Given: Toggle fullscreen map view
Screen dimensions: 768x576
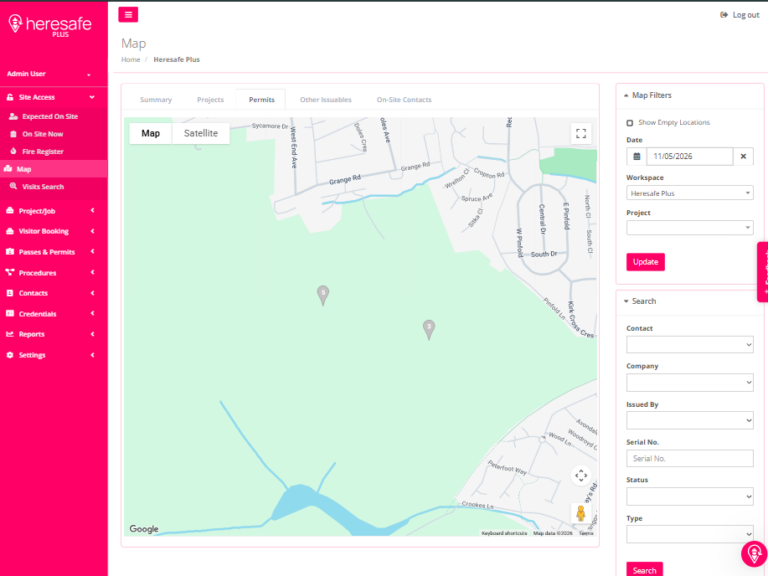Looking at the screenshot, I should pos(581,133).
